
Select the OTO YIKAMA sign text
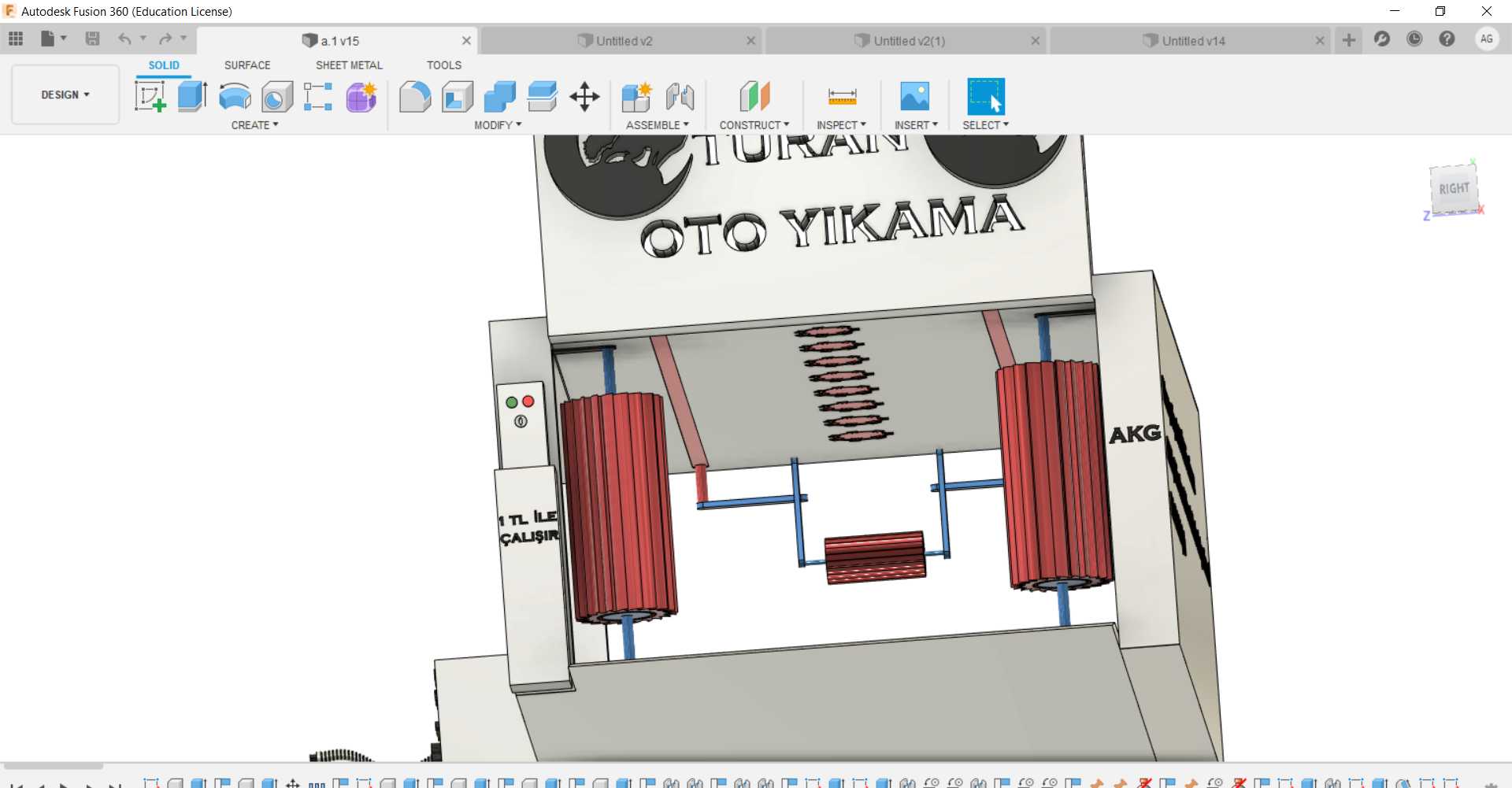point(832,226)
